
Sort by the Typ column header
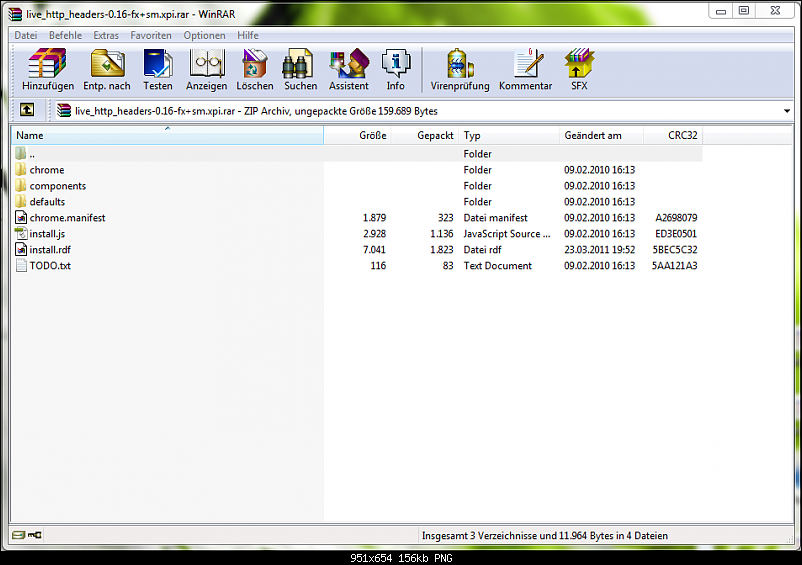tap(509, 135)
